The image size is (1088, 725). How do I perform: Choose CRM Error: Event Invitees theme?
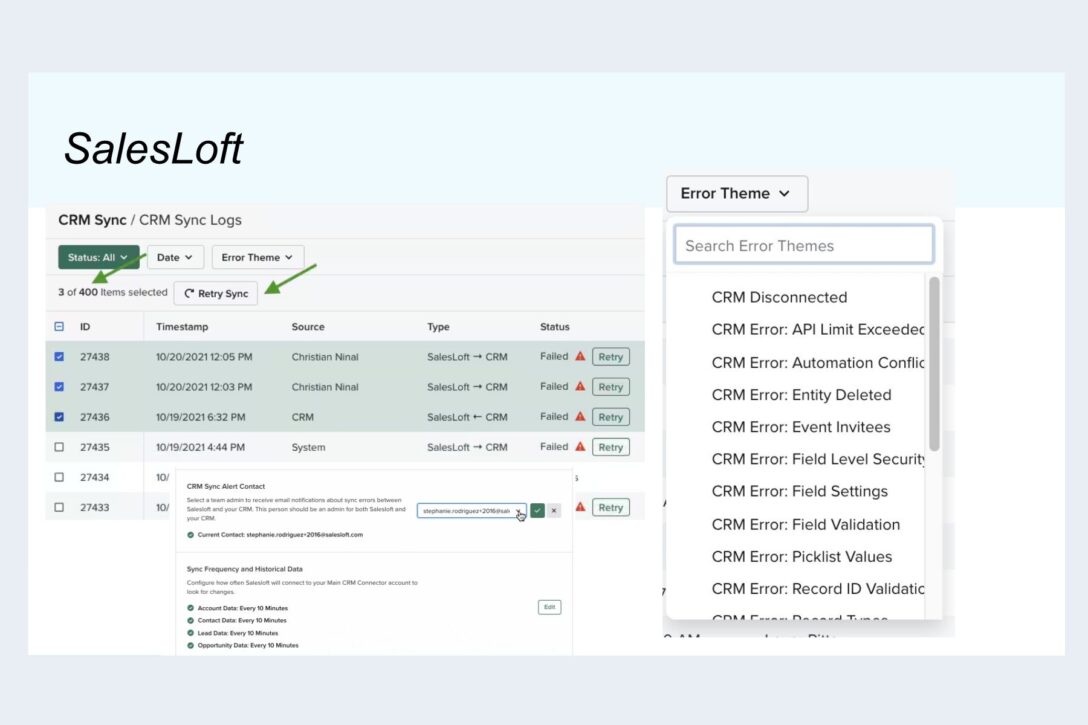(801, 427)
